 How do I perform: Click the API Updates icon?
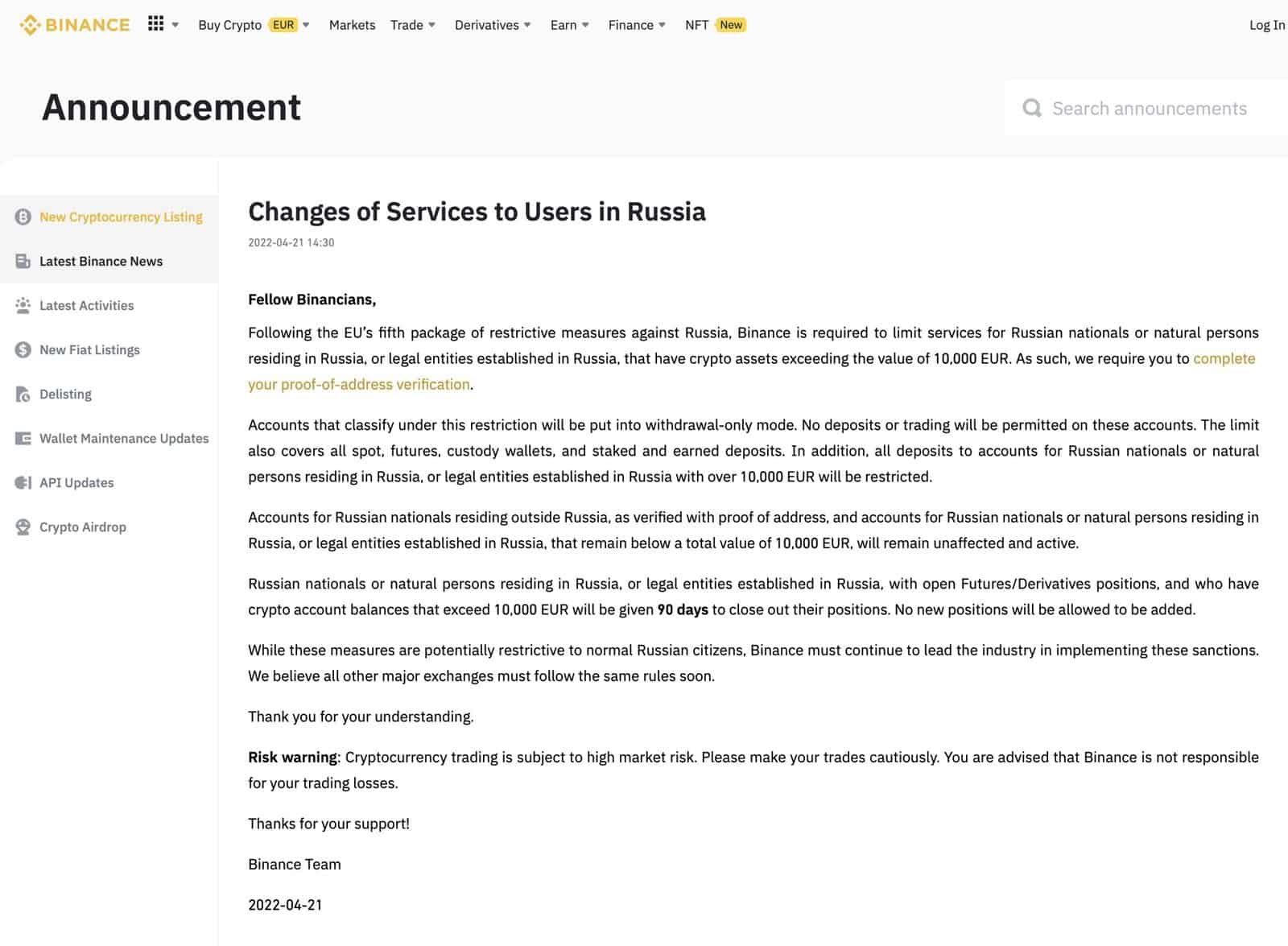pyautogui.click(x=23, y=483)
